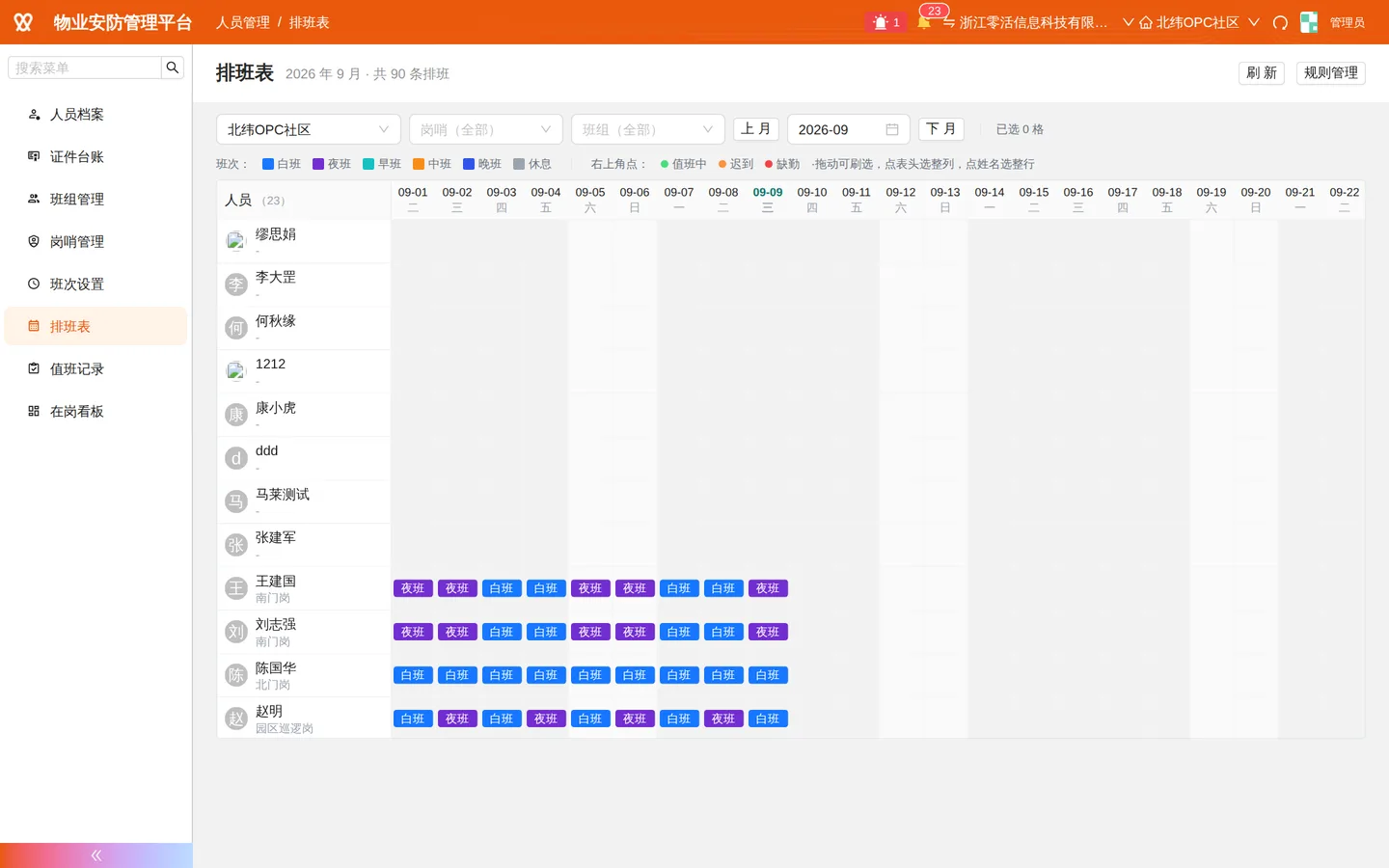Open 班次设置 in the sidebar
This screenshot has height=868, width=1389.
pos(96,284)
